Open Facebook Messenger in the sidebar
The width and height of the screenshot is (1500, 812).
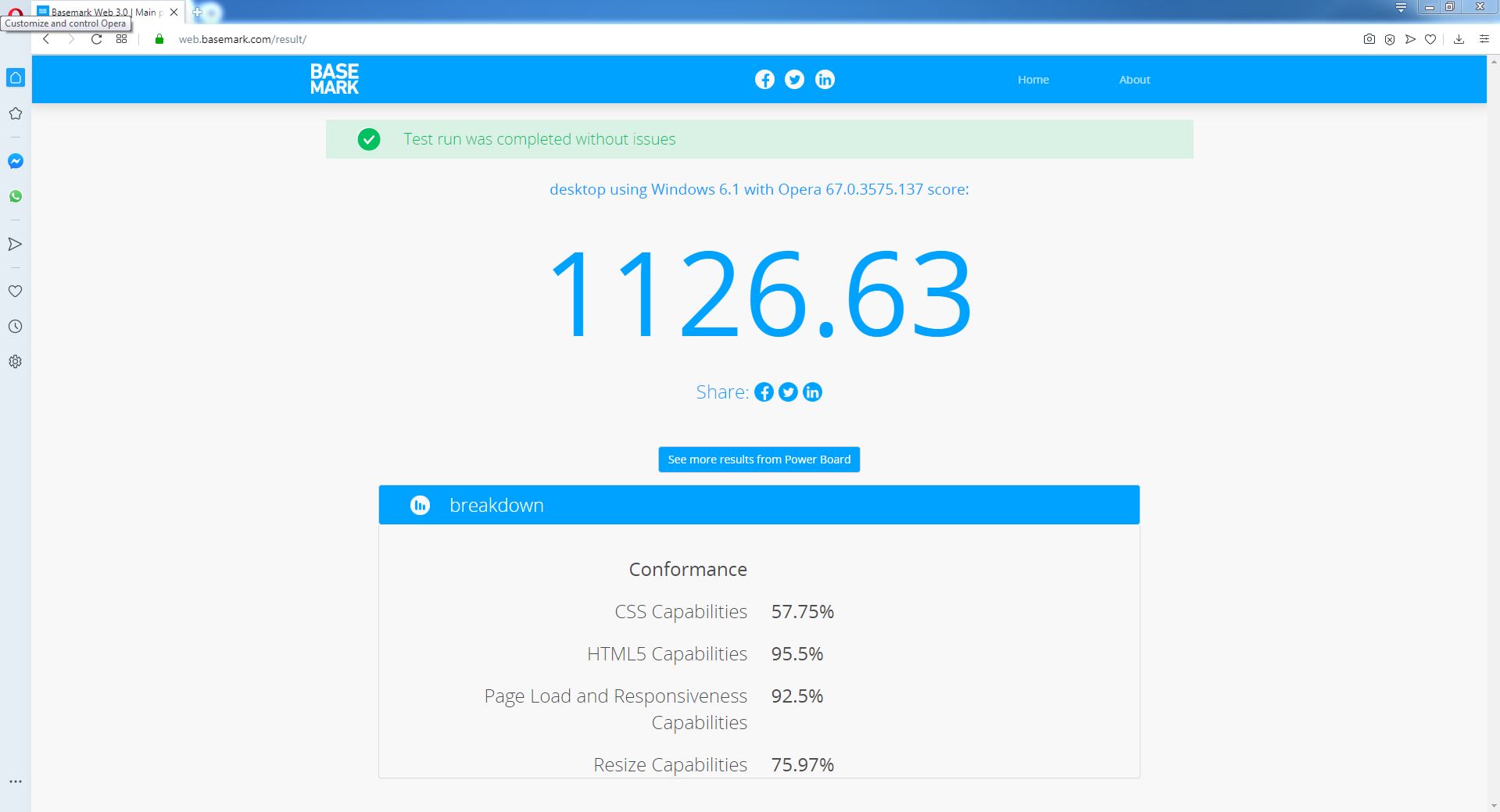[x=15, y=161]
